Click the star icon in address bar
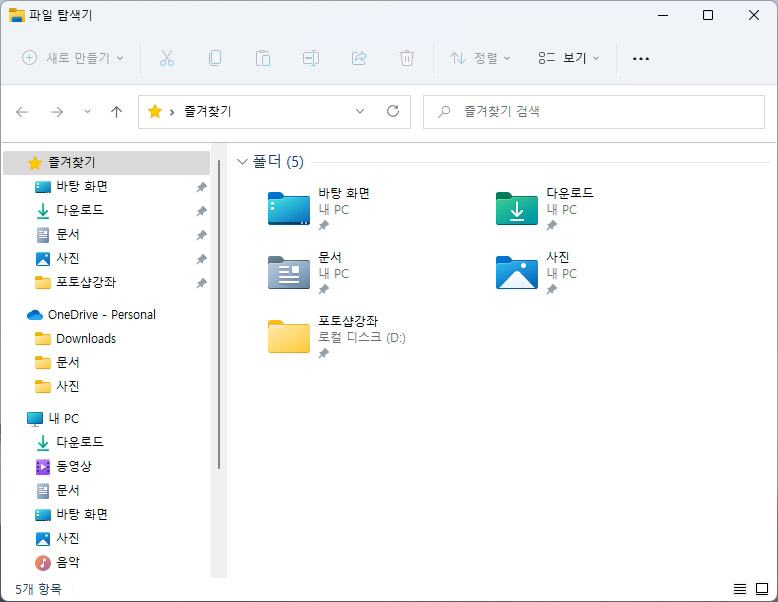The width and height of the screenshot is (778, 602). coord(155,111)
